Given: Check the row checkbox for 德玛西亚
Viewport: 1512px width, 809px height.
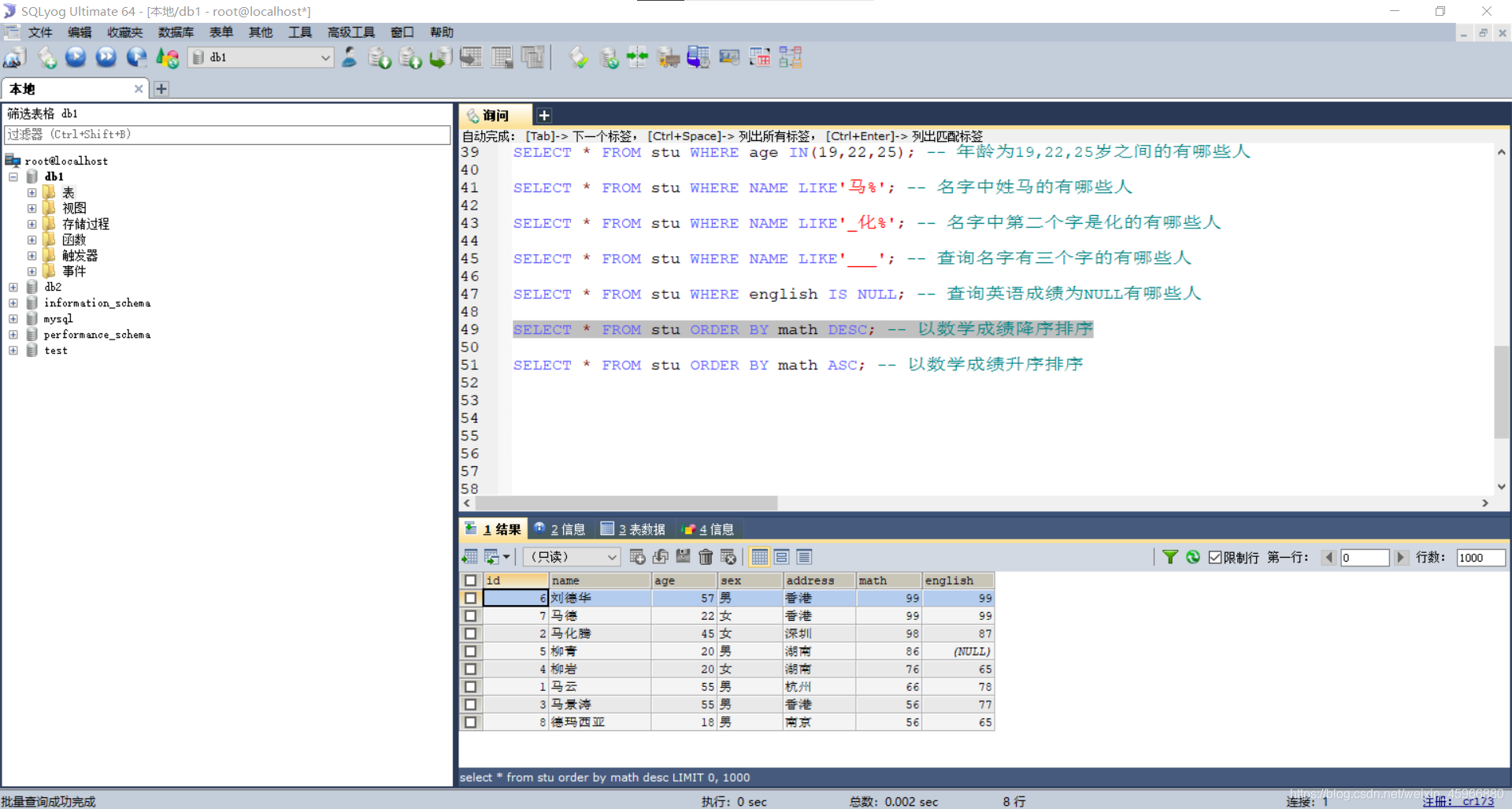Looking at the screenshot, I should tap(470, 722).
